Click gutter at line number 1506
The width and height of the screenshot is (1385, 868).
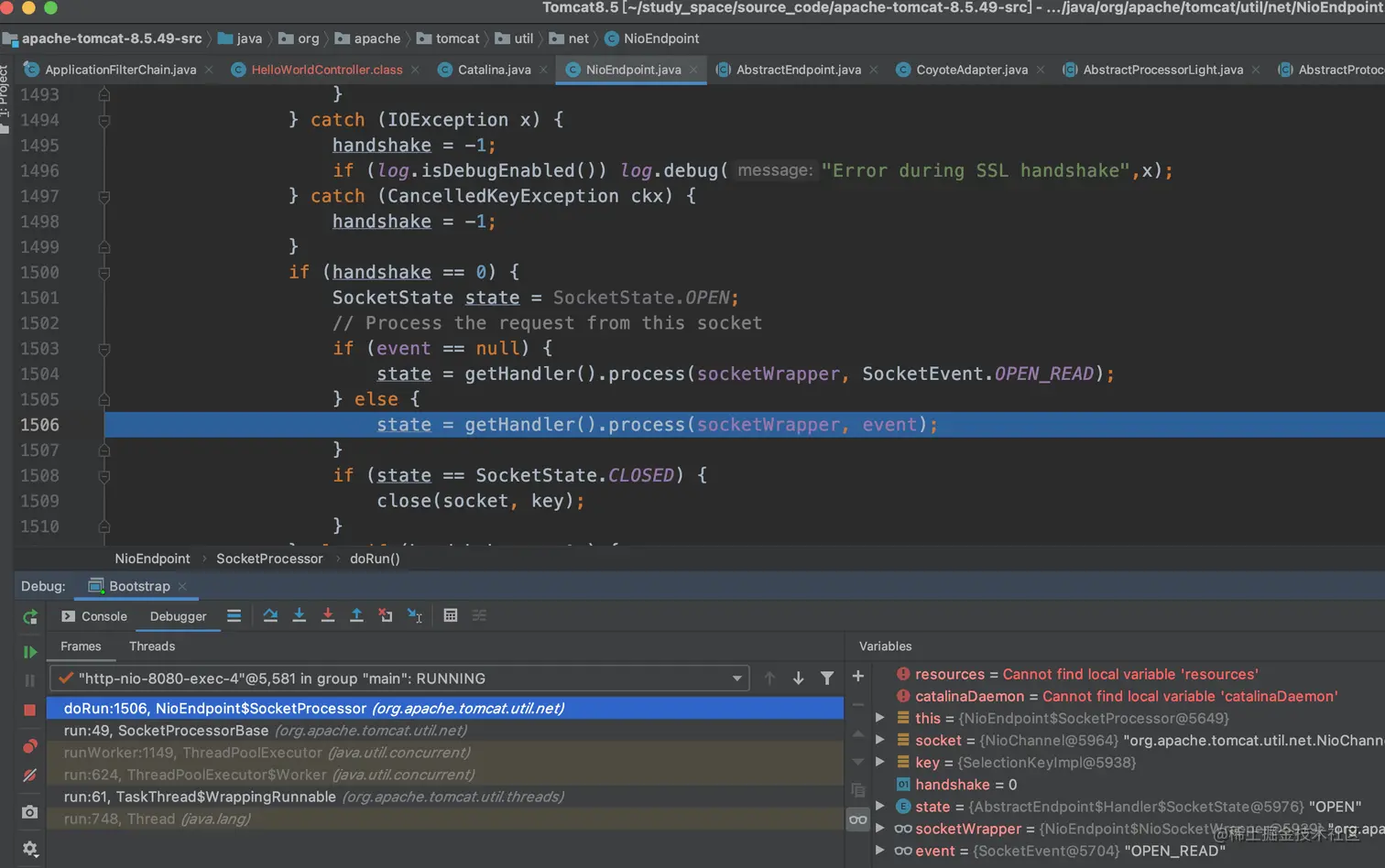(39, 425)
